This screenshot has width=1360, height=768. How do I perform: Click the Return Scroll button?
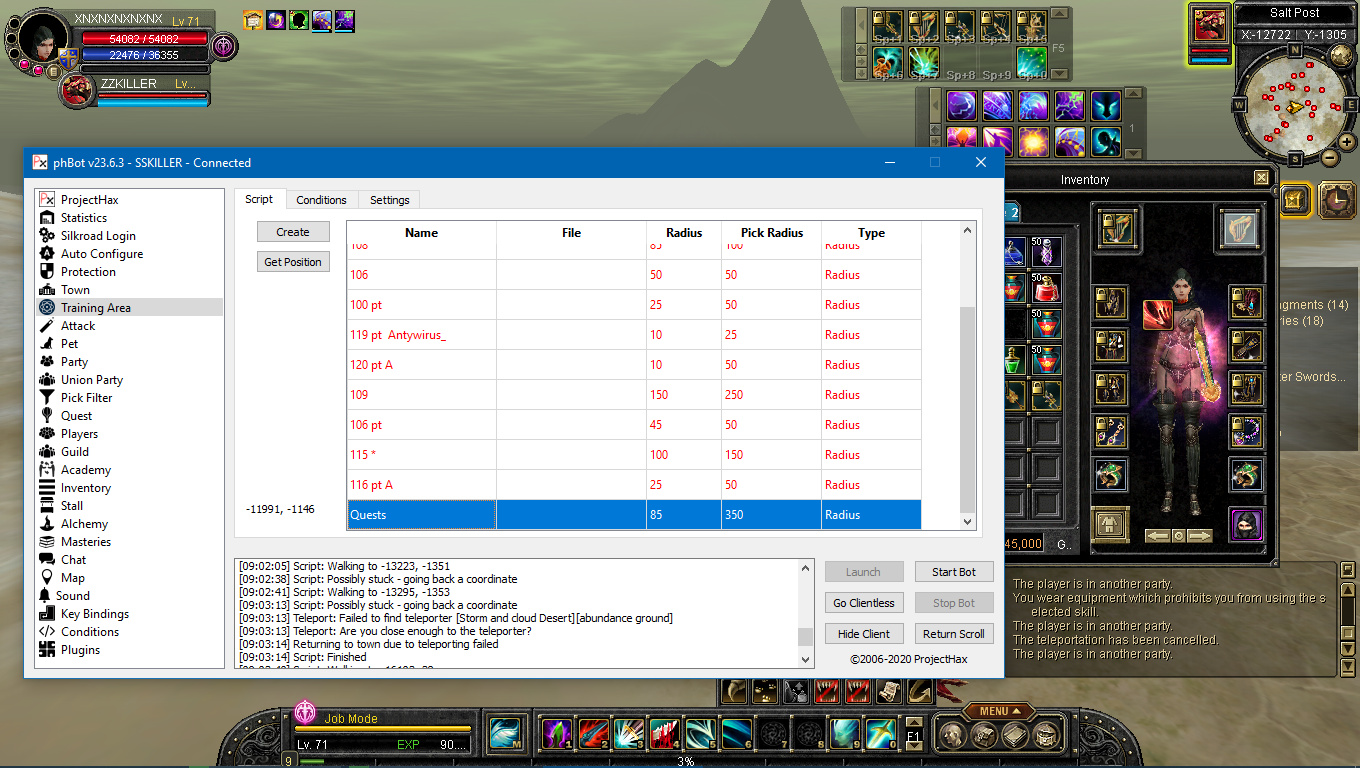[x=953, y=634]
